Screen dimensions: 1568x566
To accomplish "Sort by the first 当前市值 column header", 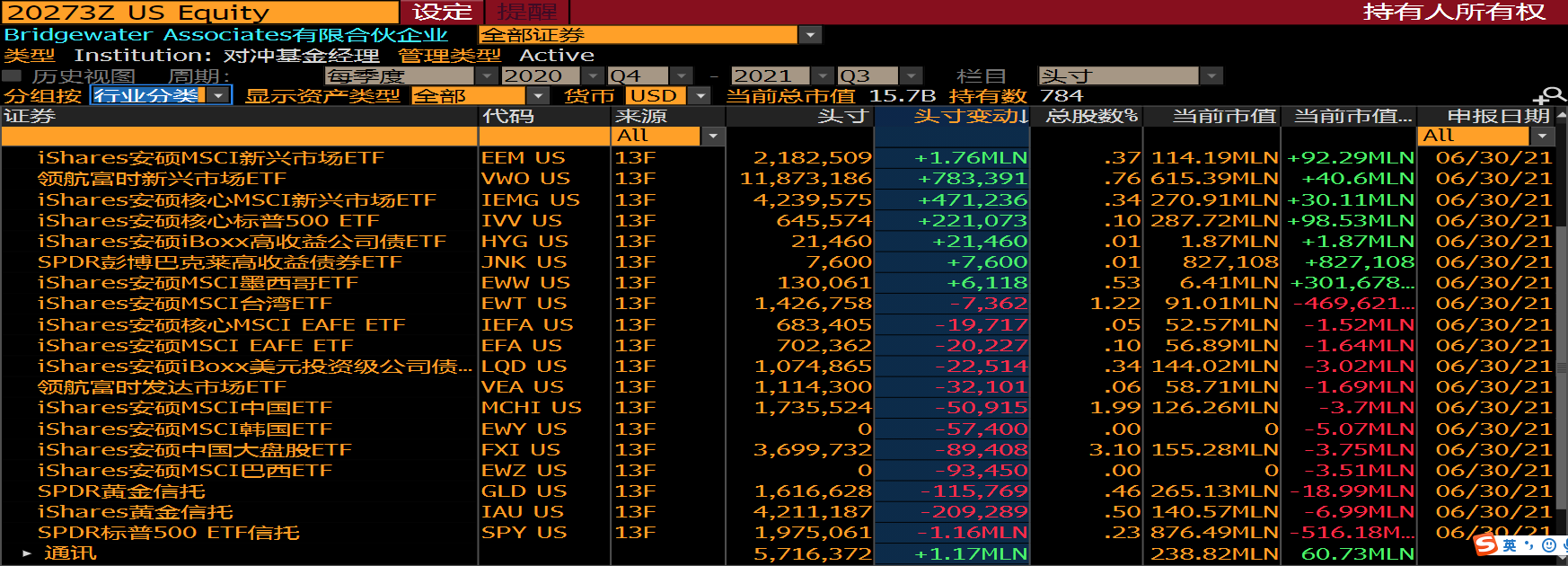I will (x=1212, y=116).
